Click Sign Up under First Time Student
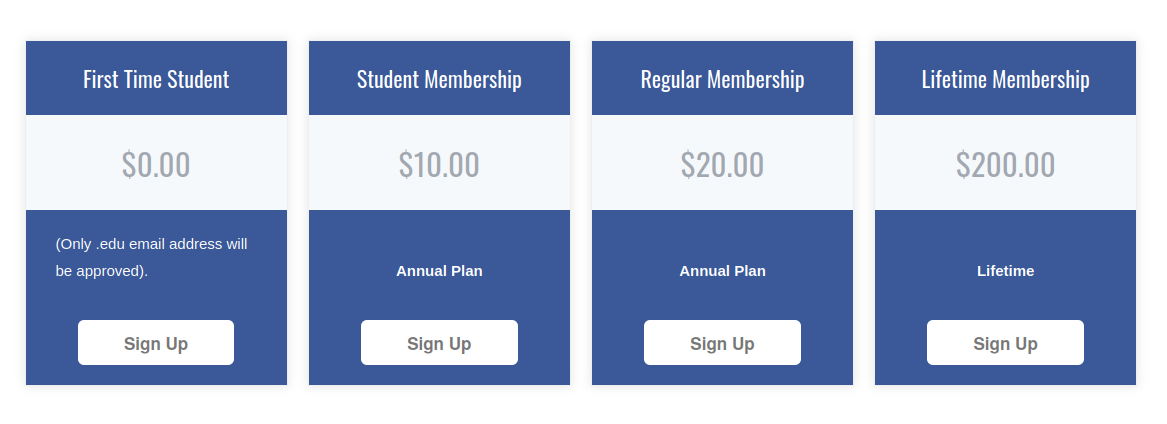This screenshot has height=424, width=1167. click(x=156, y=343)
